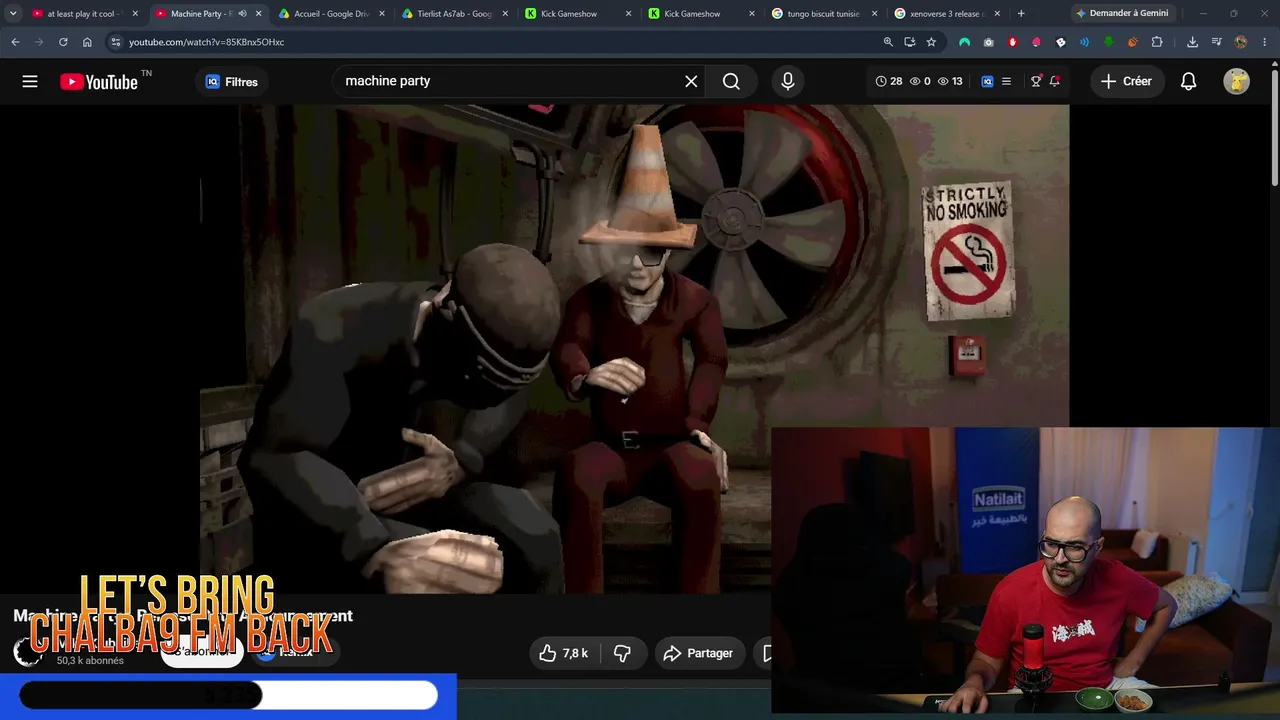This screenshot has height=720, width=1280.
Task: Open the extension list-lines icon in YouTube header
Action: (1007, 82)
